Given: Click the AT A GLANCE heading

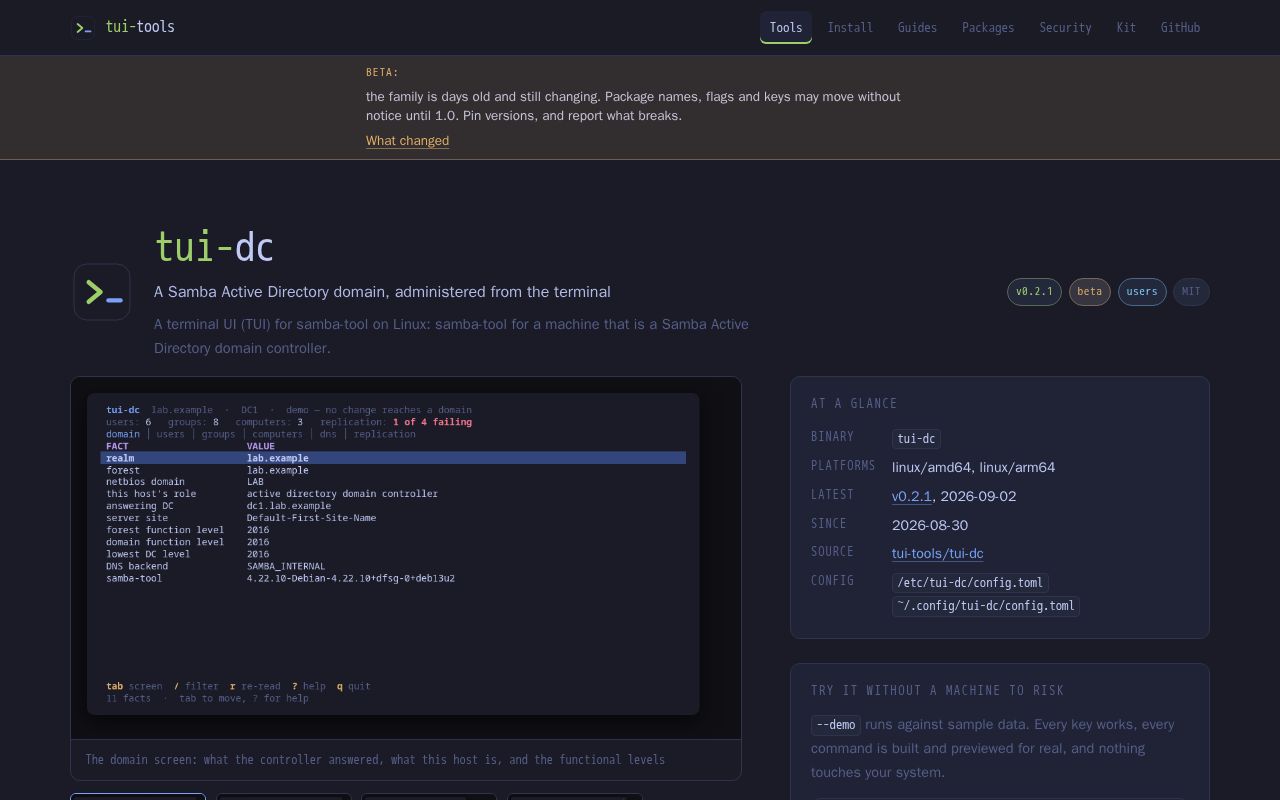Looking at the screenshot, I should tap(854, 404).
